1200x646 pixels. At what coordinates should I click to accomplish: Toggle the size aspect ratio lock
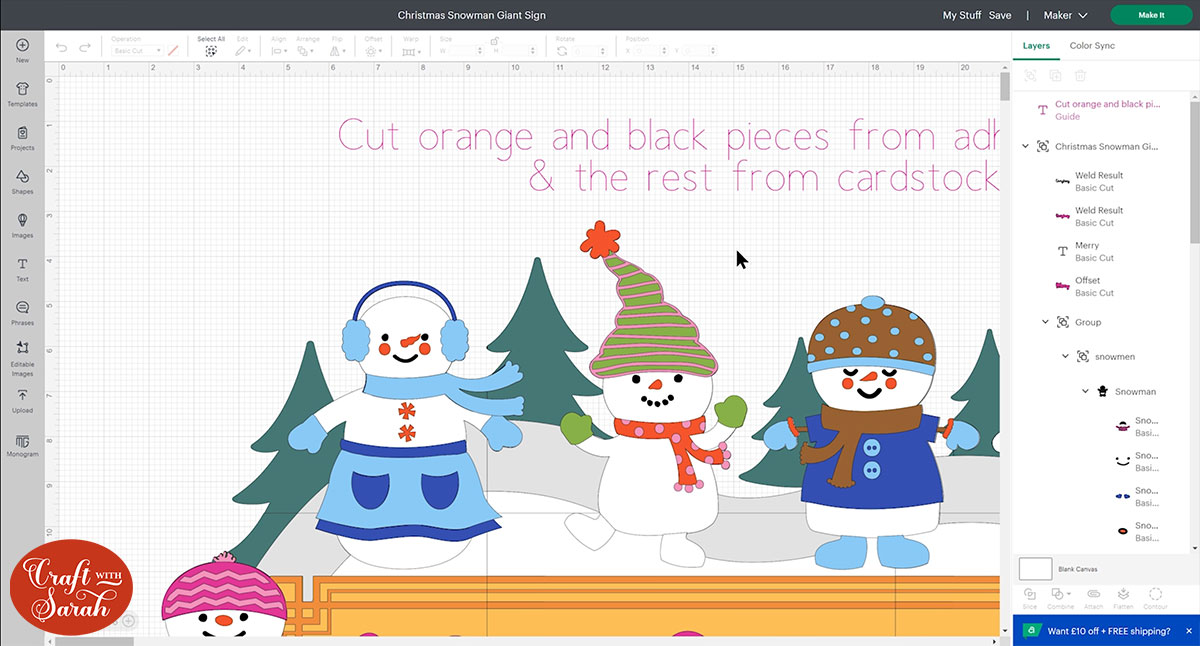(x=494, y=41)
